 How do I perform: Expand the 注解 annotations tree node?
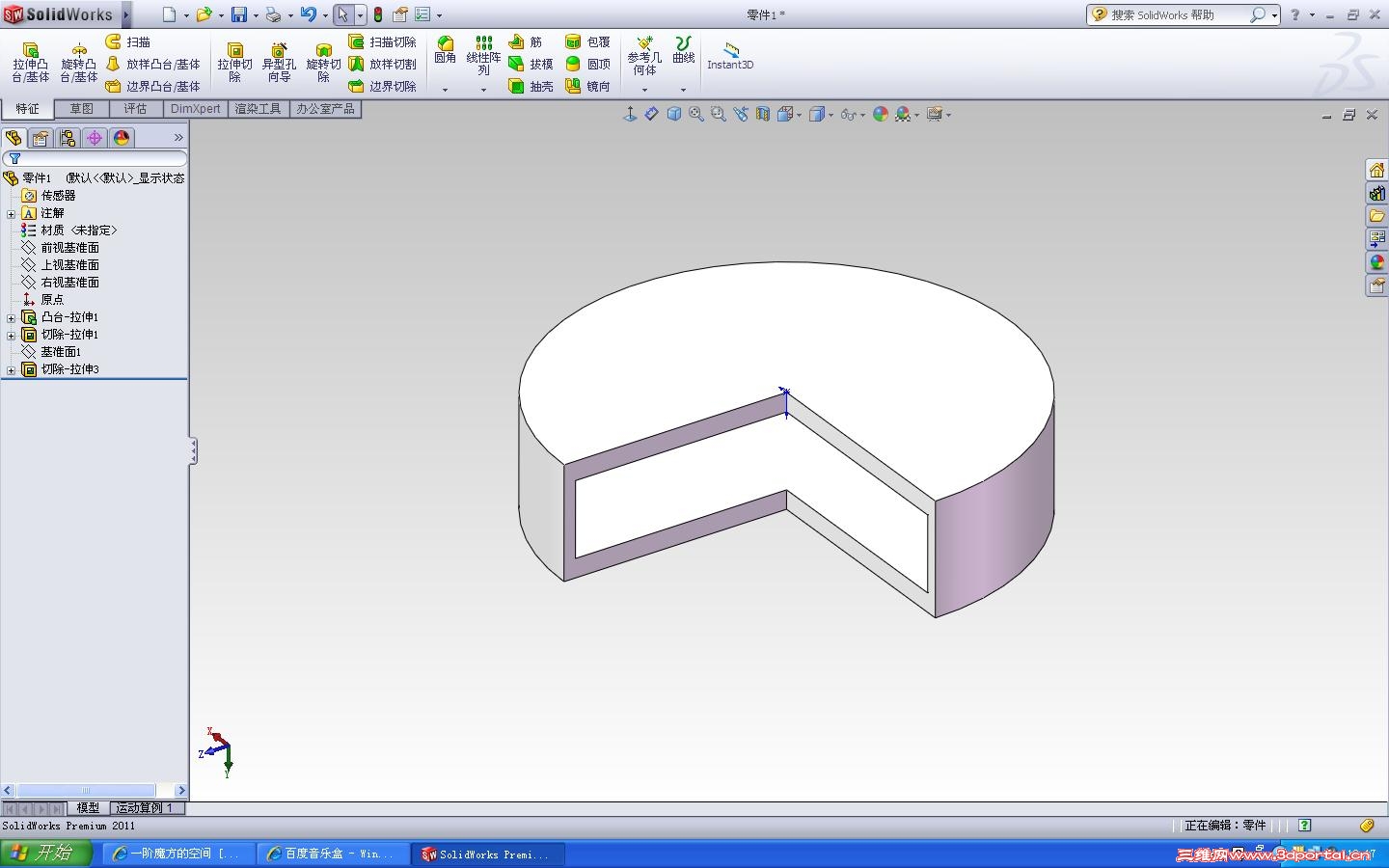(x=11, y=214)
